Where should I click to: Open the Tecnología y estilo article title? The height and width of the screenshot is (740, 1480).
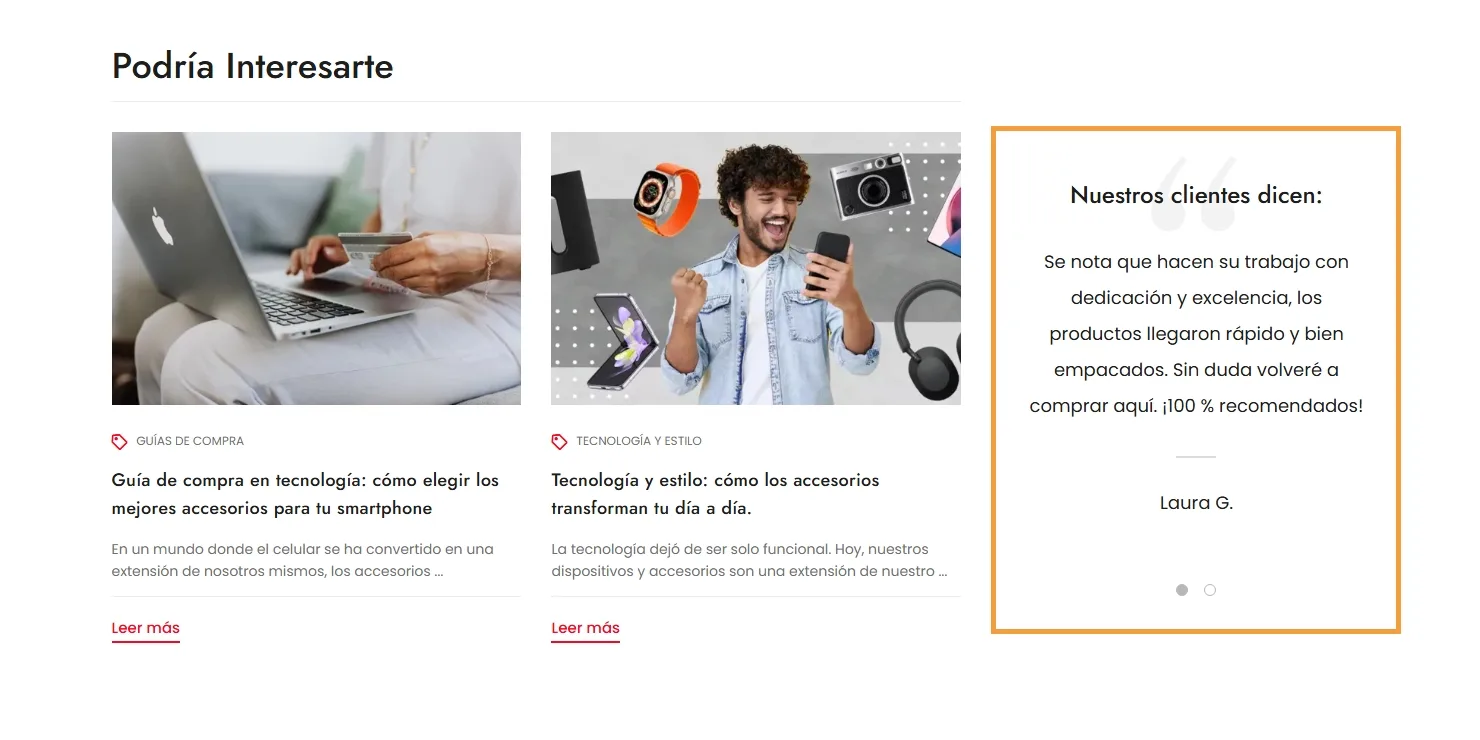[715, 494]
